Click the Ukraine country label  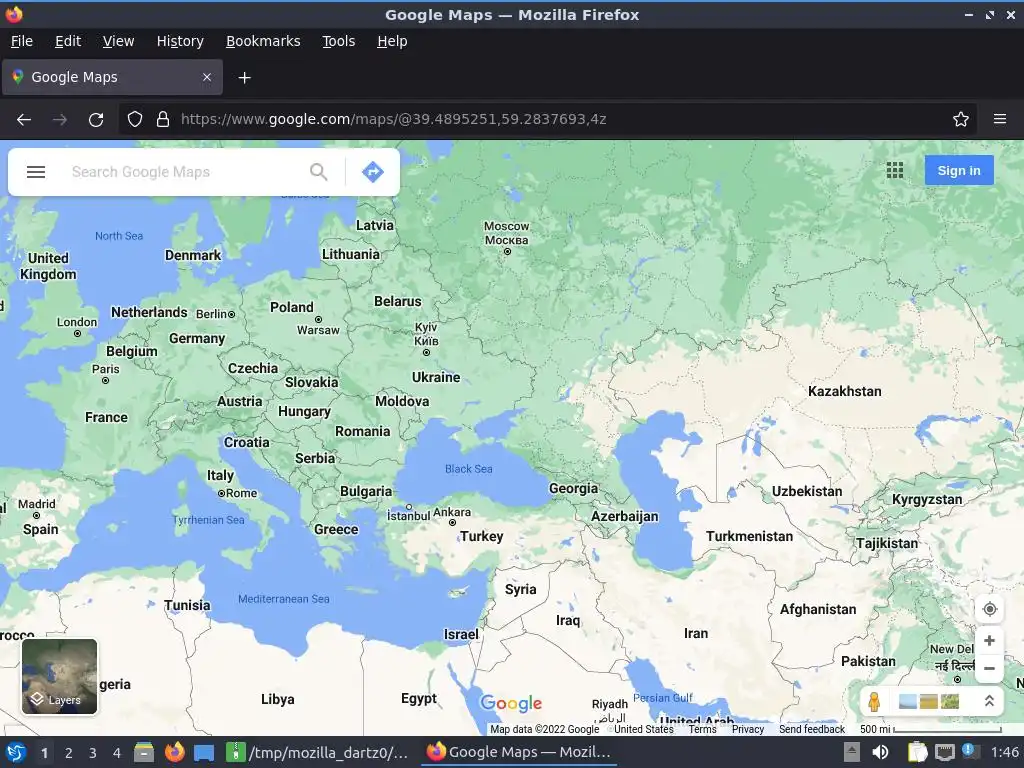pos(436,377)
